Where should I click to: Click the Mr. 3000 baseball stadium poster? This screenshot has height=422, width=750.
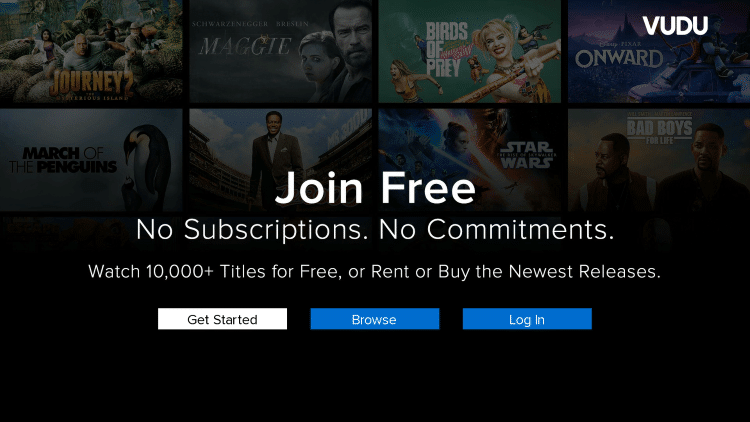(280, 160)
